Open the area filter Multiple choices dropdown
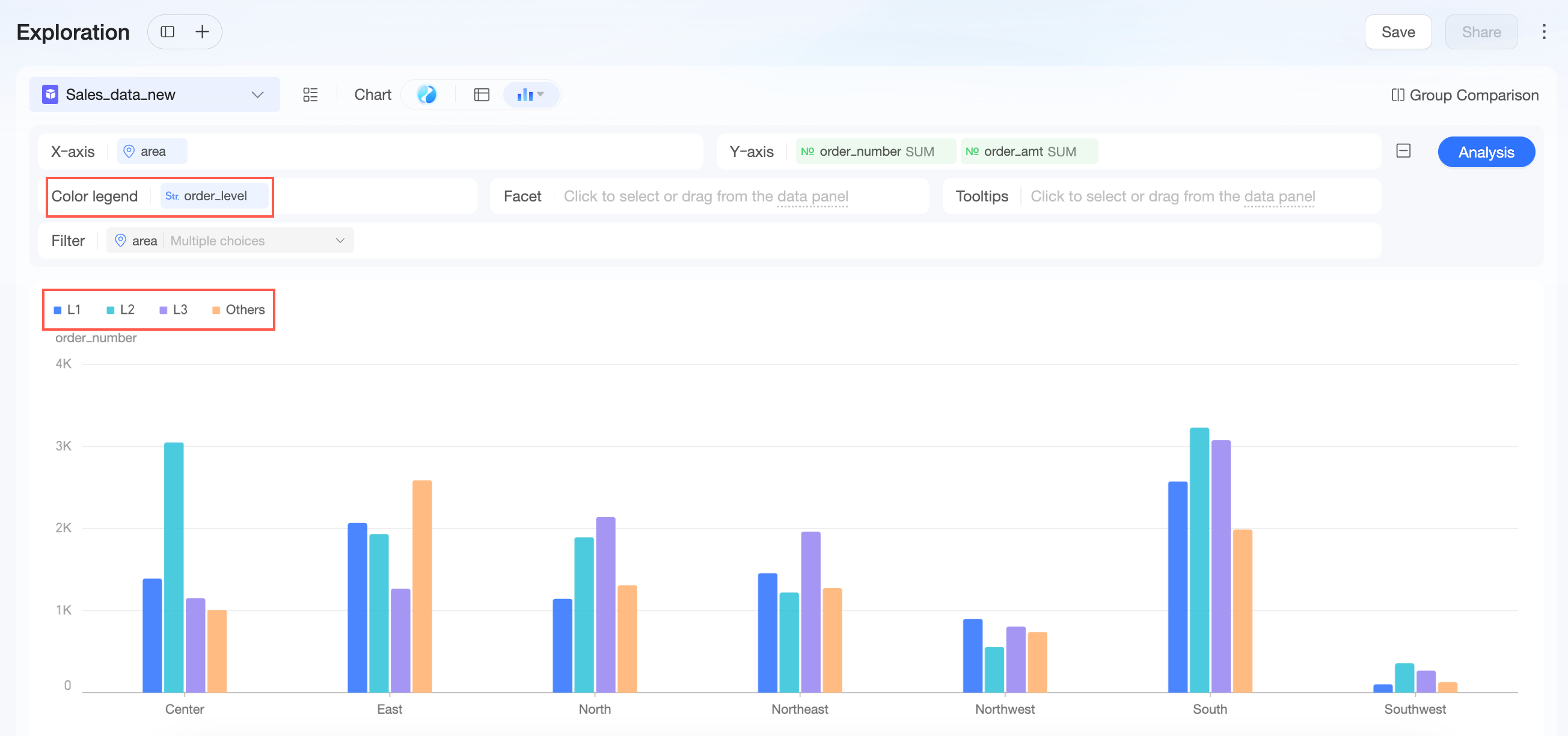Viewport: 1568px width, 736px height. pyautogui.click(x=230, y=241)
